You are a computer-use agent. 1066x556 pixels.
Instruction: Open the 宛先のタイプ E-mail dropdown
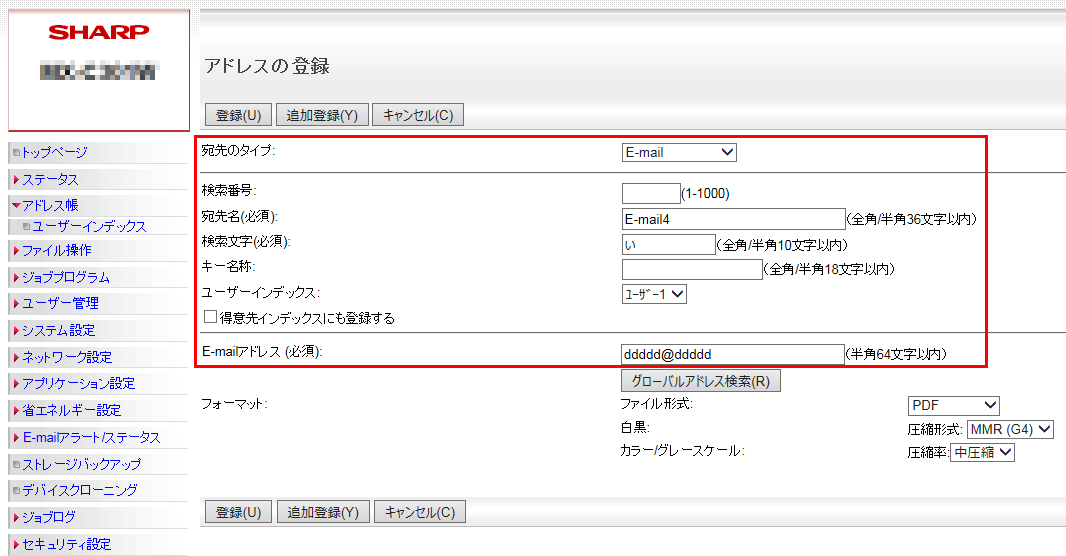point(679,153)
